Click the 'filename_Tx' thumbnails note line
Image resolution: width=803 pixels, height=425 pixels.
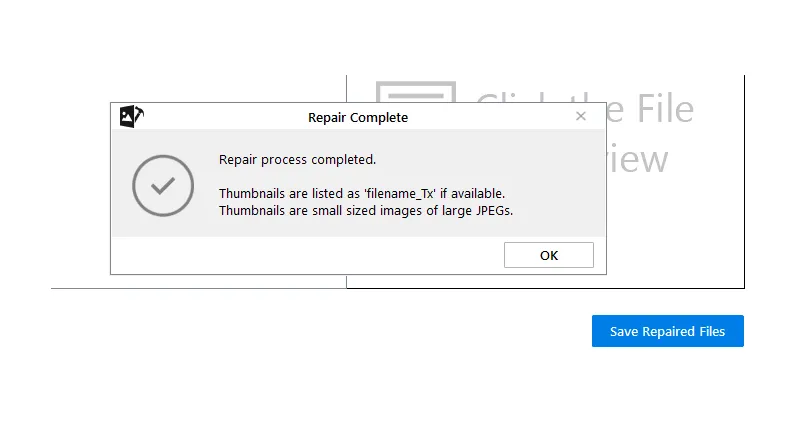click(362, 194)
